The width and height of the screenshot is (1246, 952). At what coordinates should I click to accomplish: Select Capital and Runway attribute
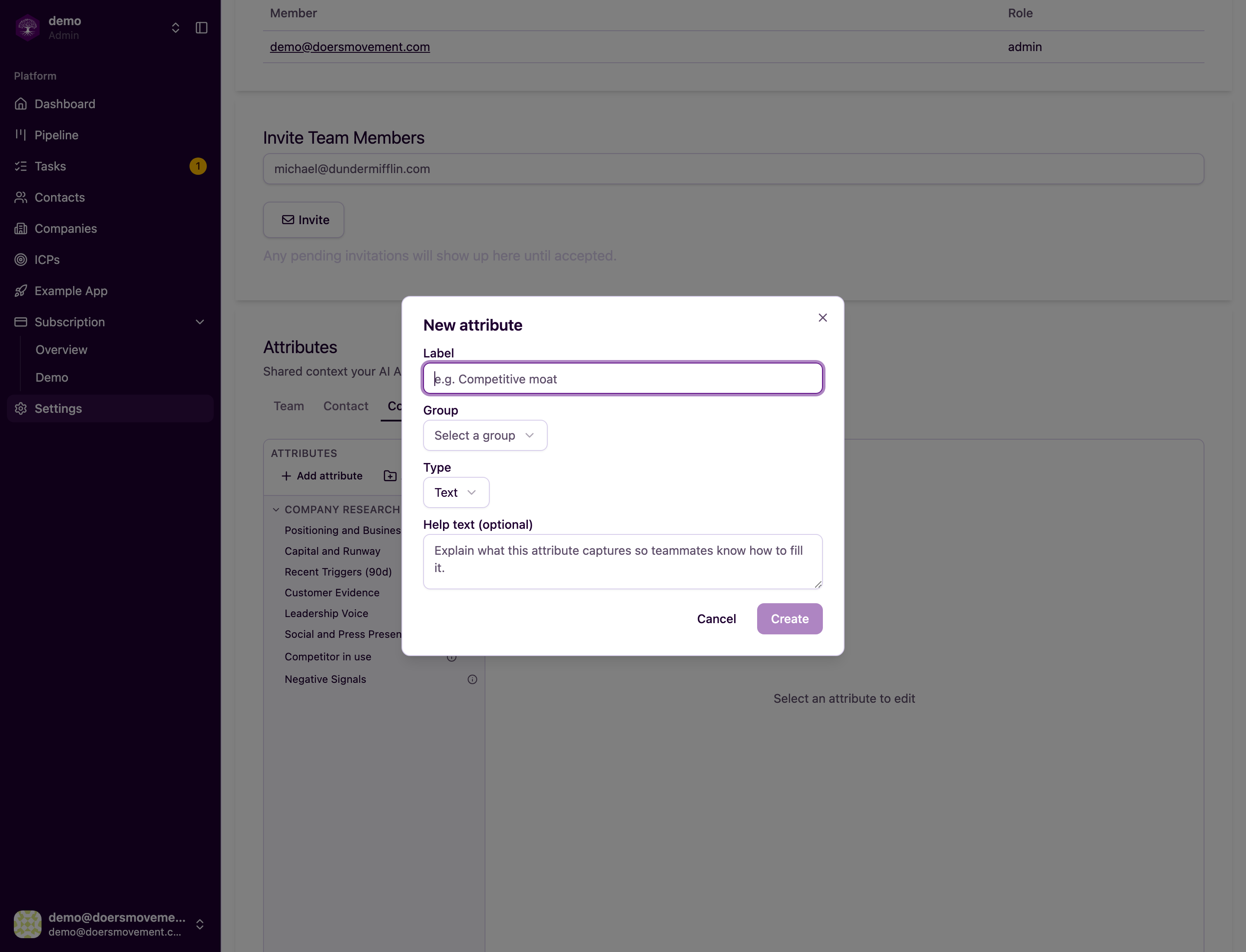coord(333,551)
